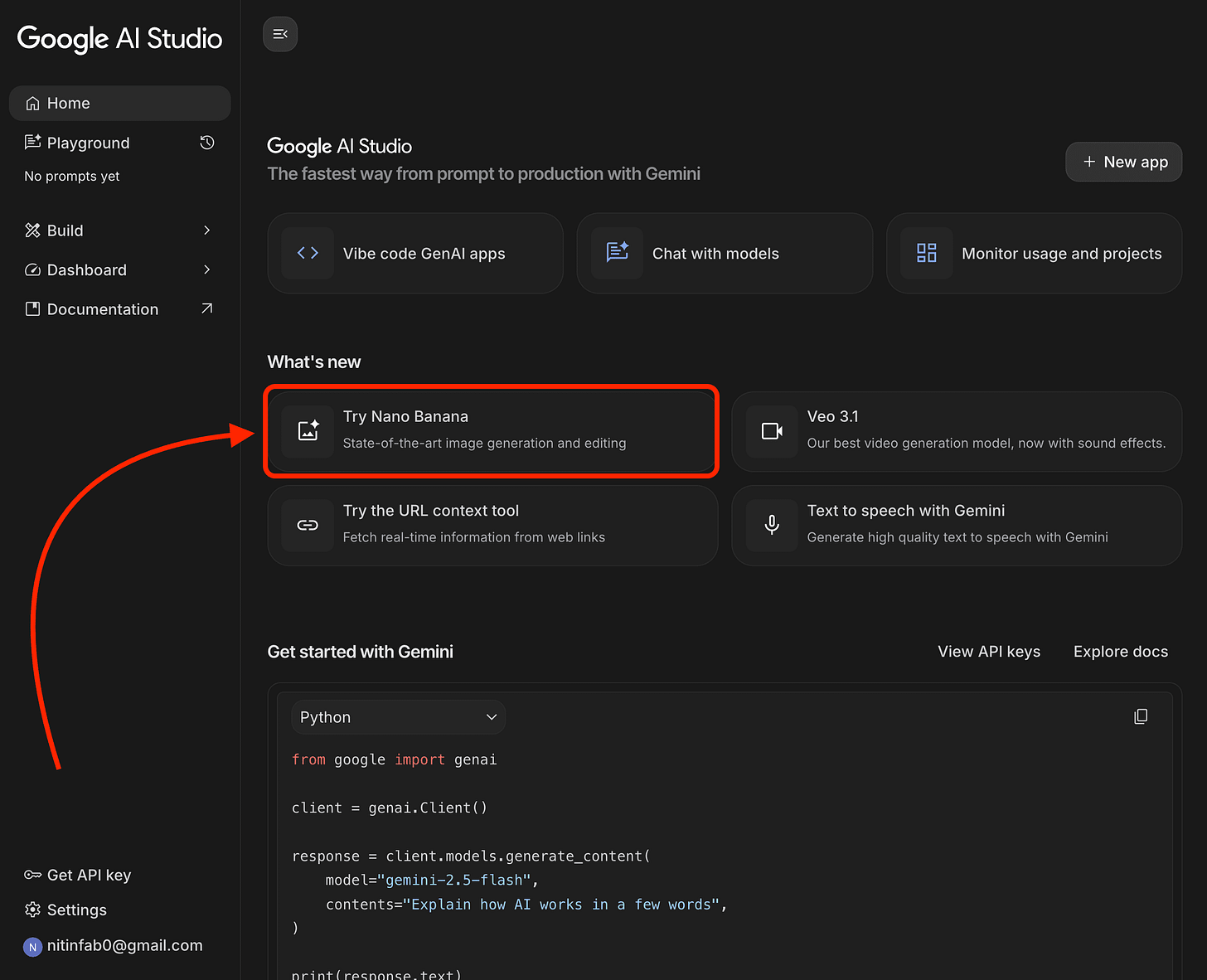The width and height of the screenshot is (1207, 980).
Task: Click the account avatar with letter N
Action: coord(32,947)
